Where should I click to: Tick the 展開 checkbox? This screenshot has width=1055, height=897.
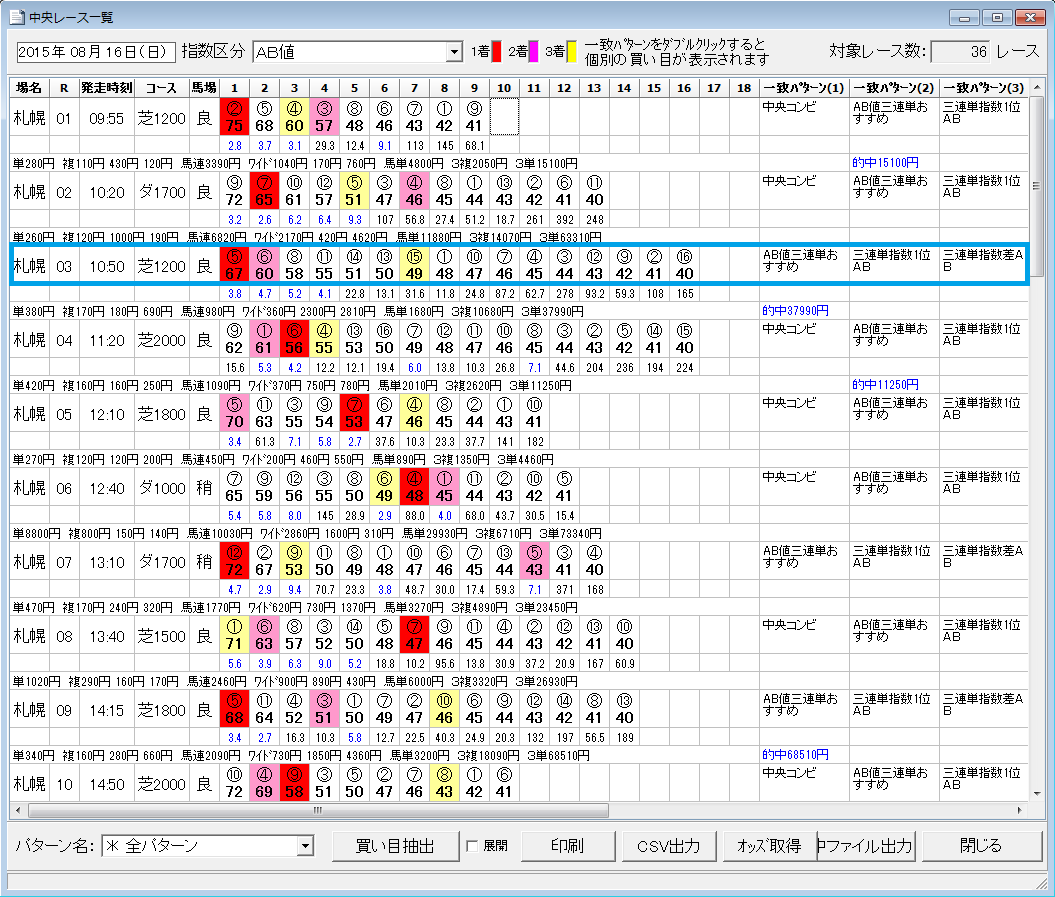[472, 846]
